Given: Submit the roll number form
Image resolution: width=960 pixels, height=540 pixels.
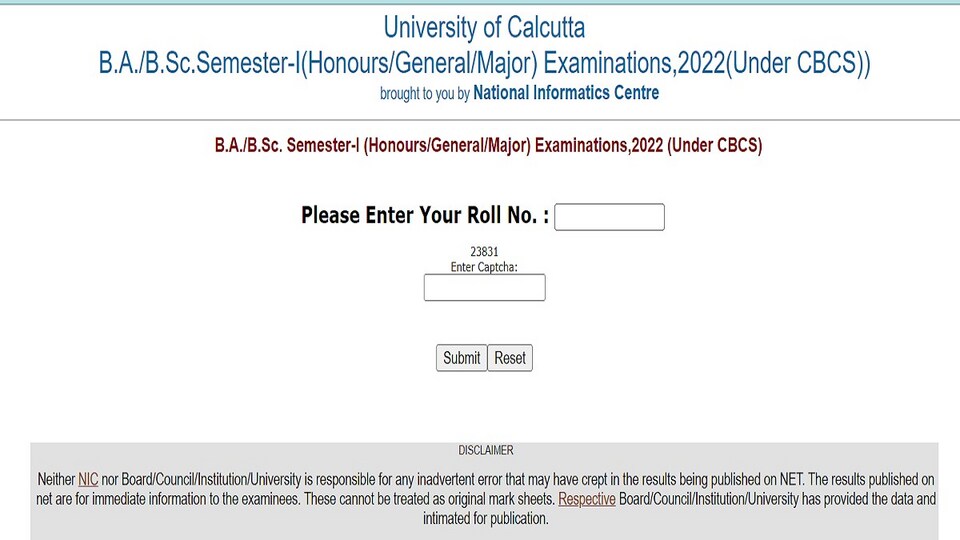Looking at the screenshot, I should (462, 358).
